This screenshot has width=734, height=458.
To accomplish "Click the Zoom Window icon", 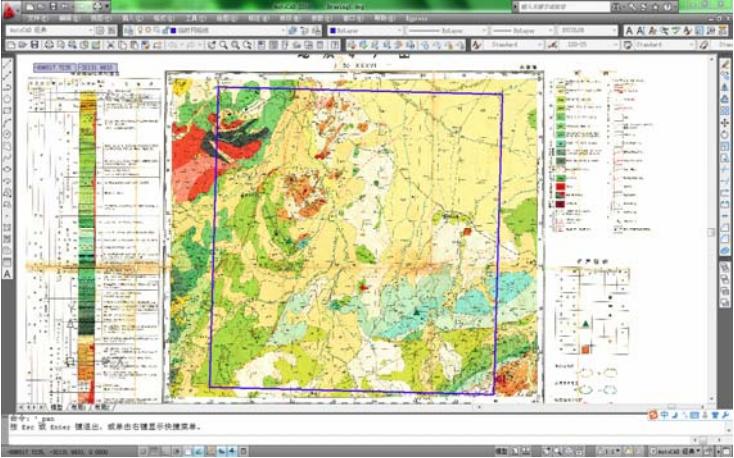I will (x=235, y=45).
